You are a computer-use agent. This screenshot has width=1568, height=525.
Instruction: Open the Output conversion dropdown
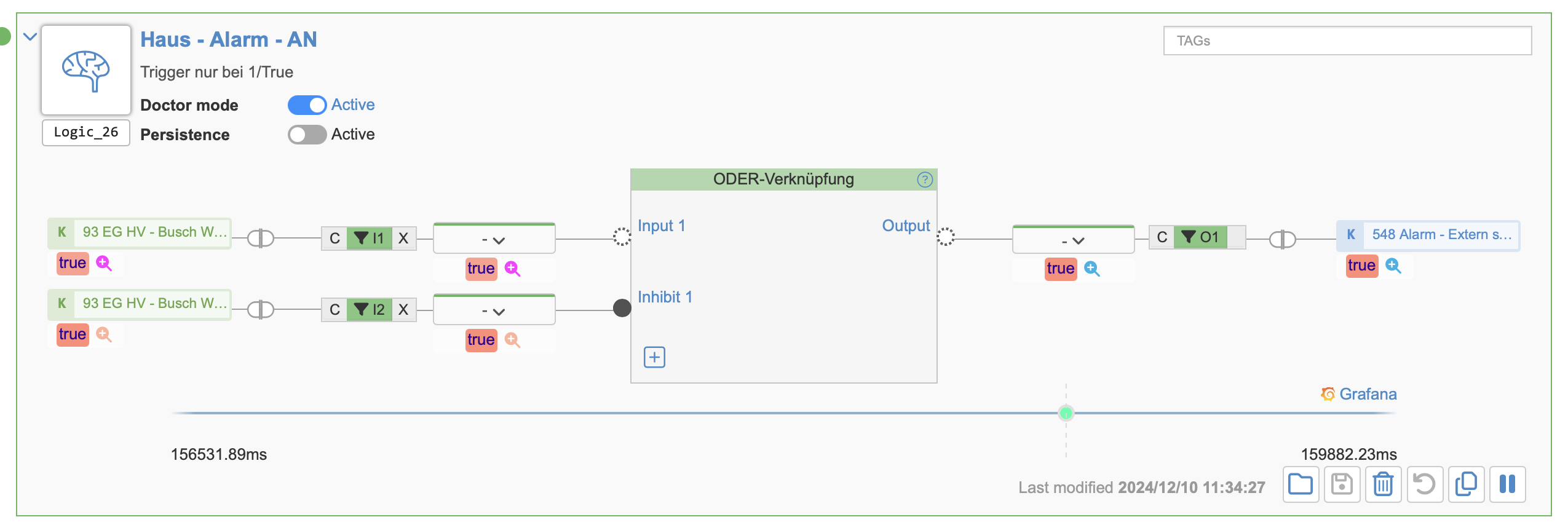point(1073,240)
